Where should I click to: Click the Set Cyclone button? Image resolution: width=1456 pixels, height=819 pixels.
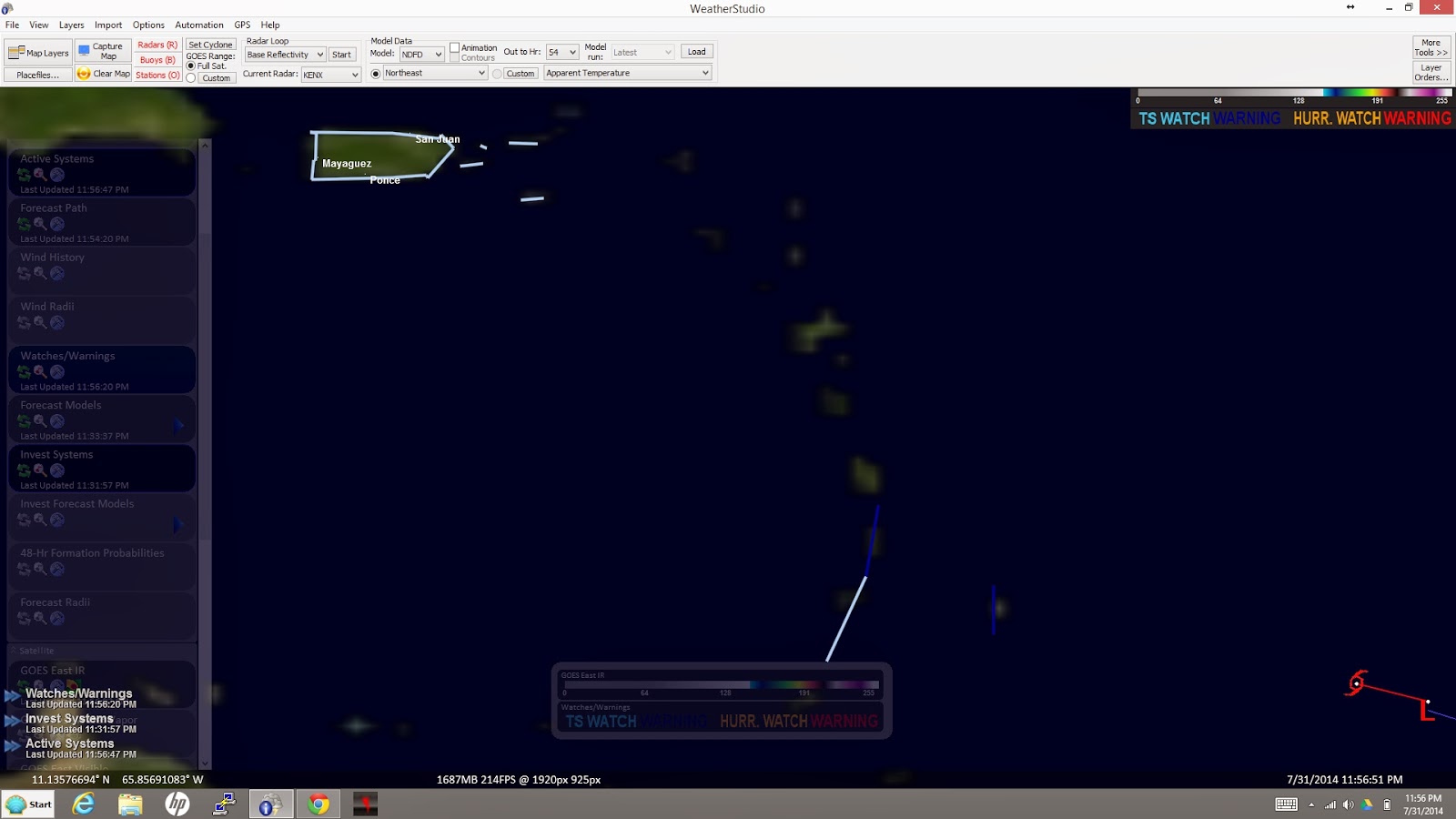[211, 45]
